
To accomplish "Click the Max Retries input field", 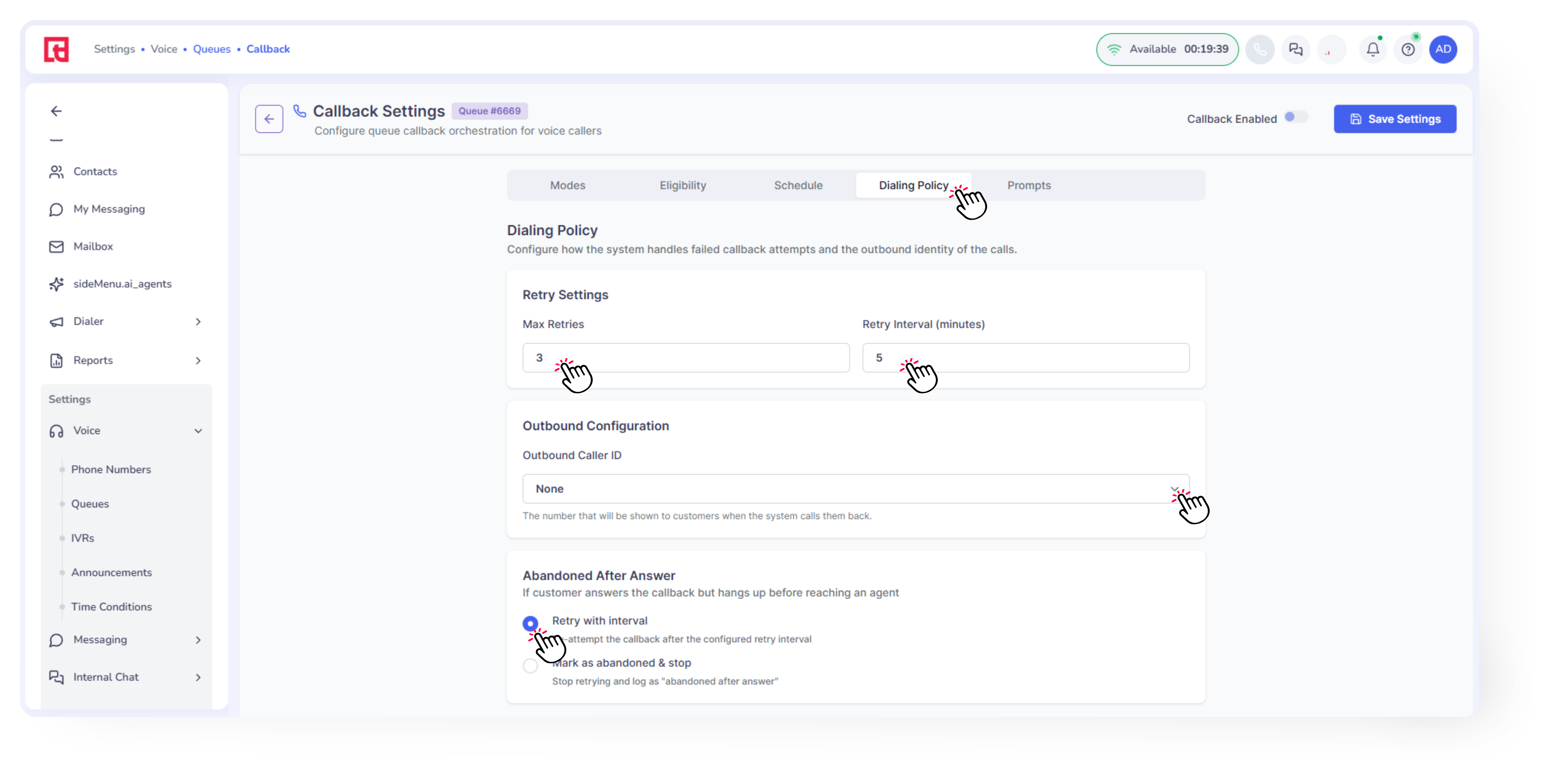I will tap(685, 358).
